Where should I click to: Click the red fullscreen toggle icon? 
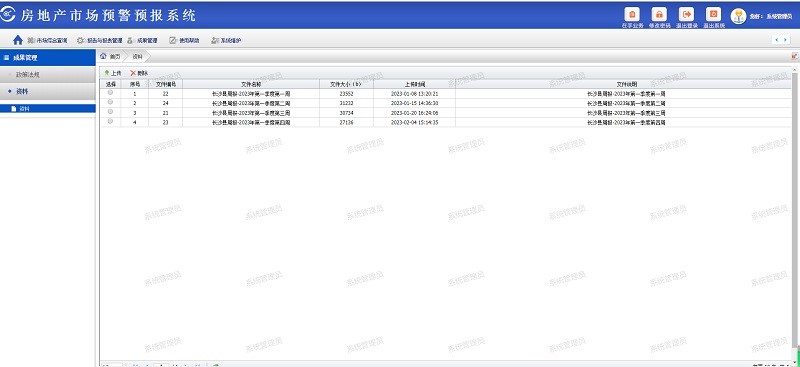(x=794, y=56)
